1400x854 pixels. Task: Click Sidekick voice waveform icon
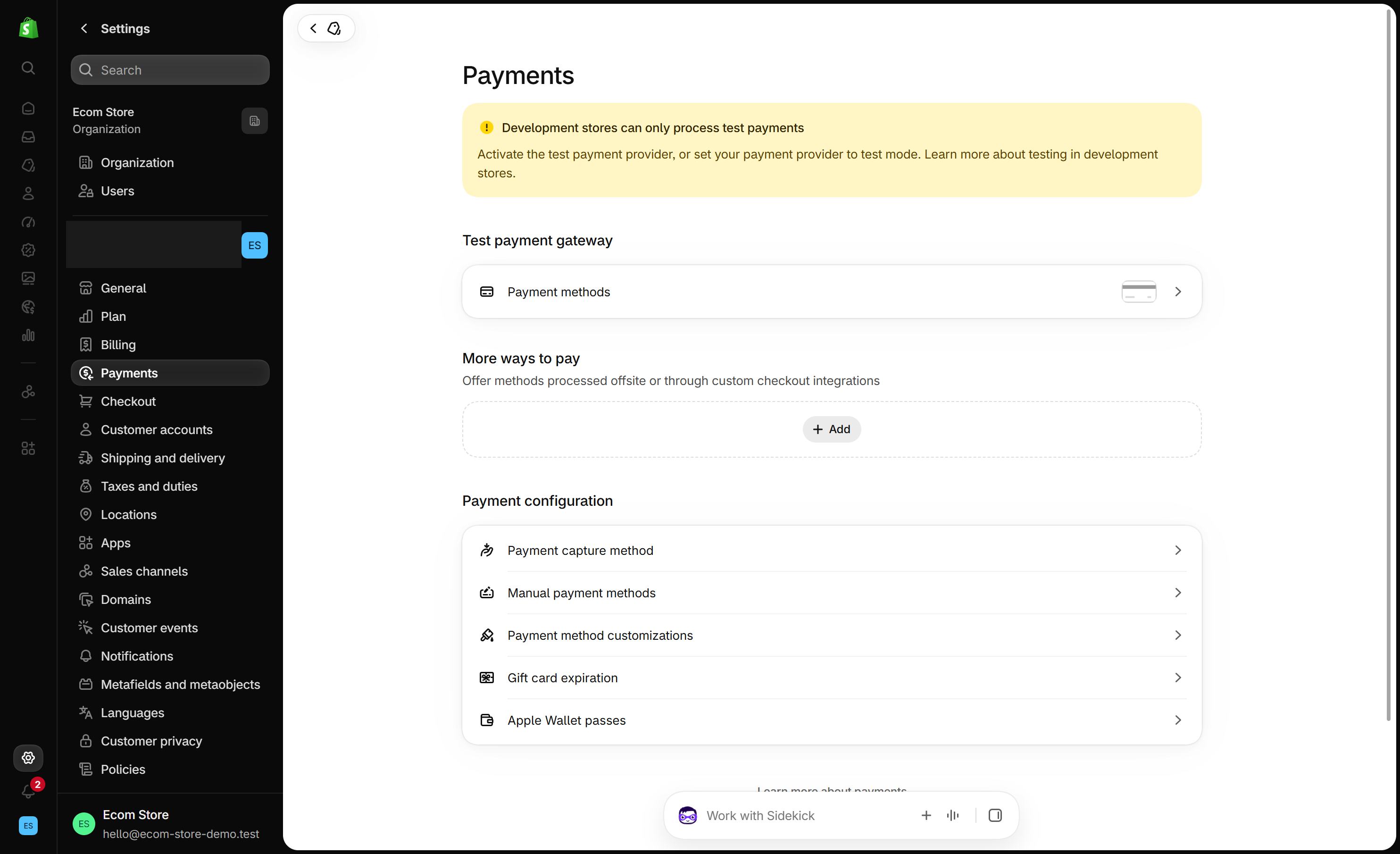coord(953,815)
